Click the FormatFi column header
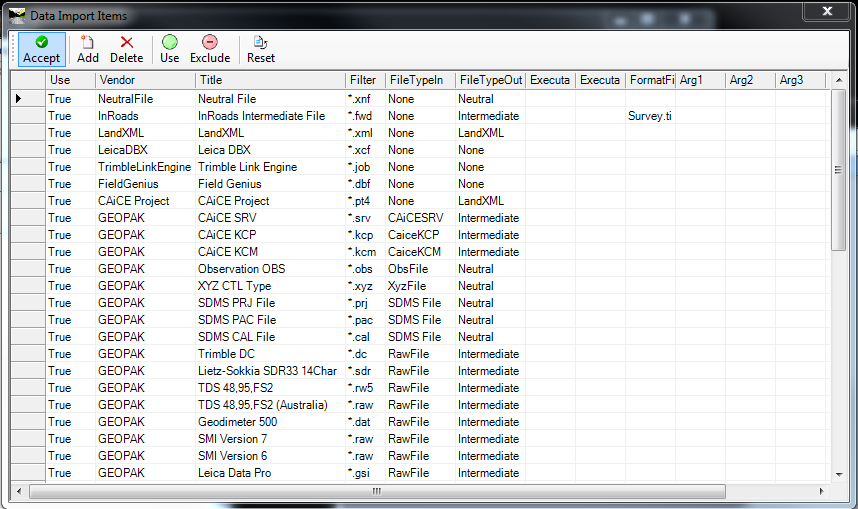858x509 pixels. [x=650, y=80]
